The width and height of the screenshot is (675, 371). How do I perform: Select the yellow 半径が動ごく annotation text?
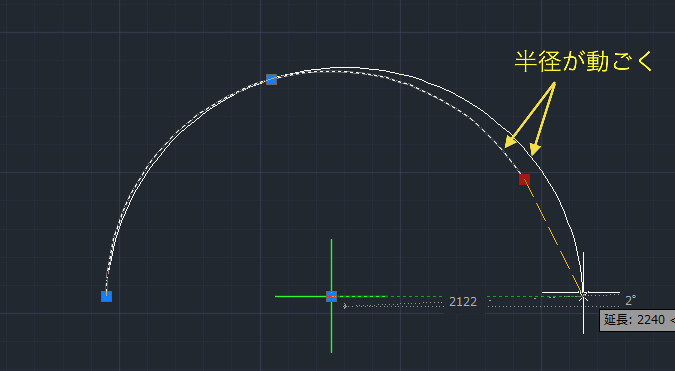(x=584, y=62)
